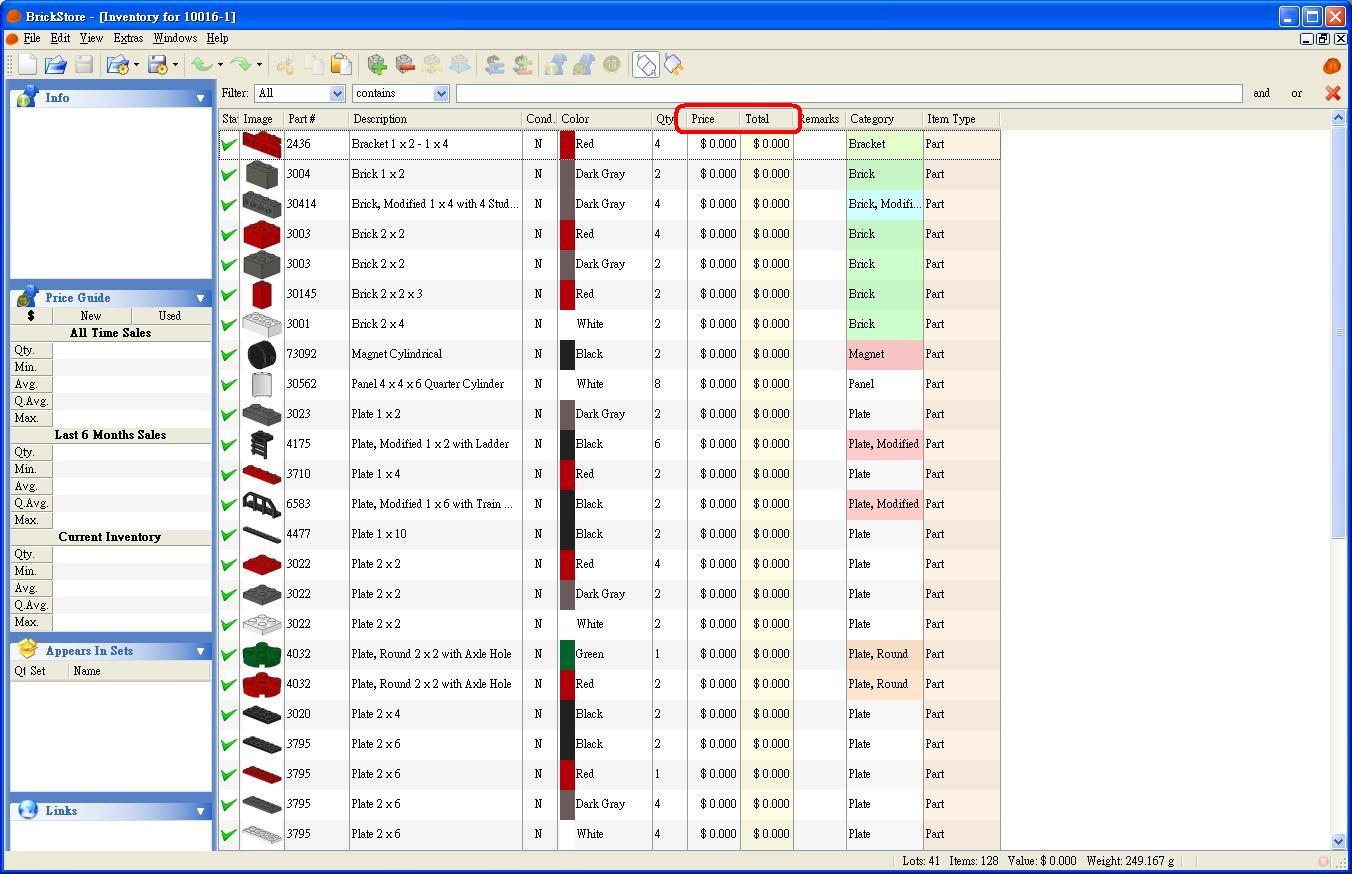
Task: Open the View menu
Action: (x=91, y=38)
